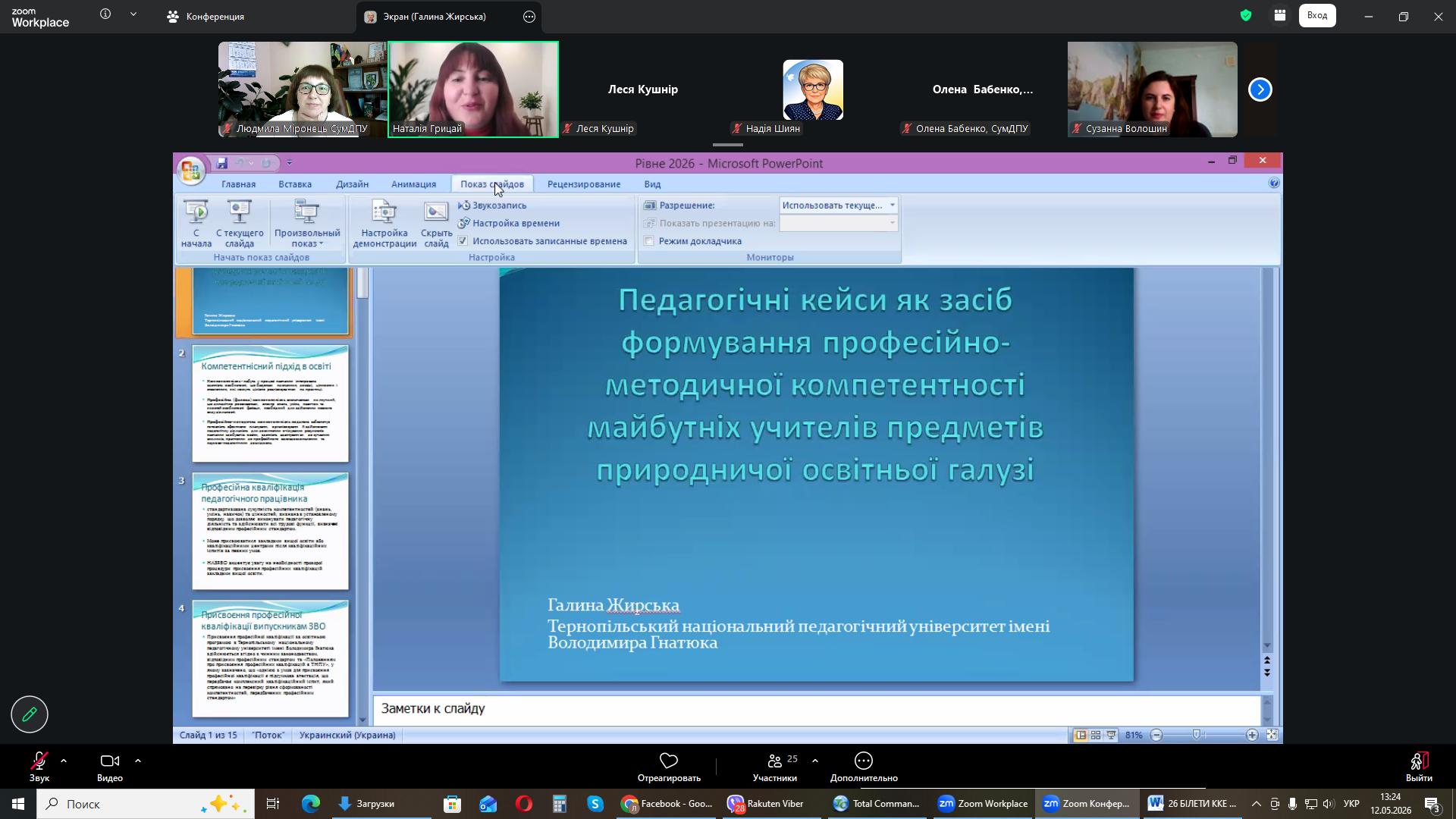Switch to slide sorter view icon
Image resolution: width=1456 pixels, height=819 pixels.
(1096, 735)
